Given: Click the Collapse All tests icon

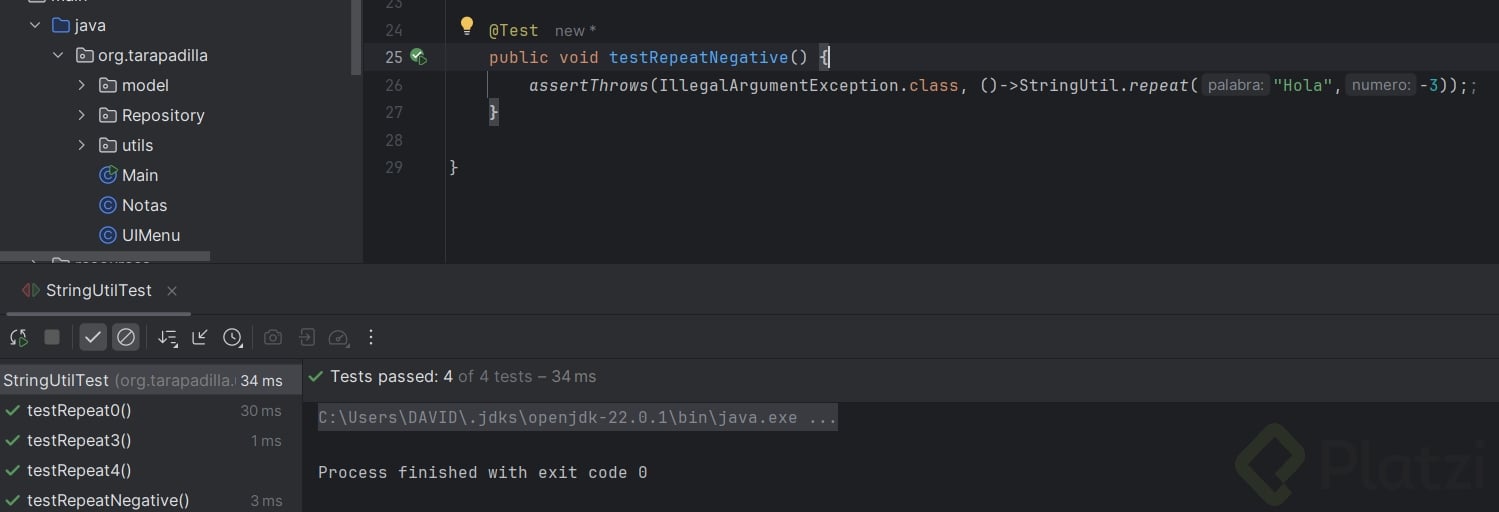Looking at the screenshot, I should 200,338.
